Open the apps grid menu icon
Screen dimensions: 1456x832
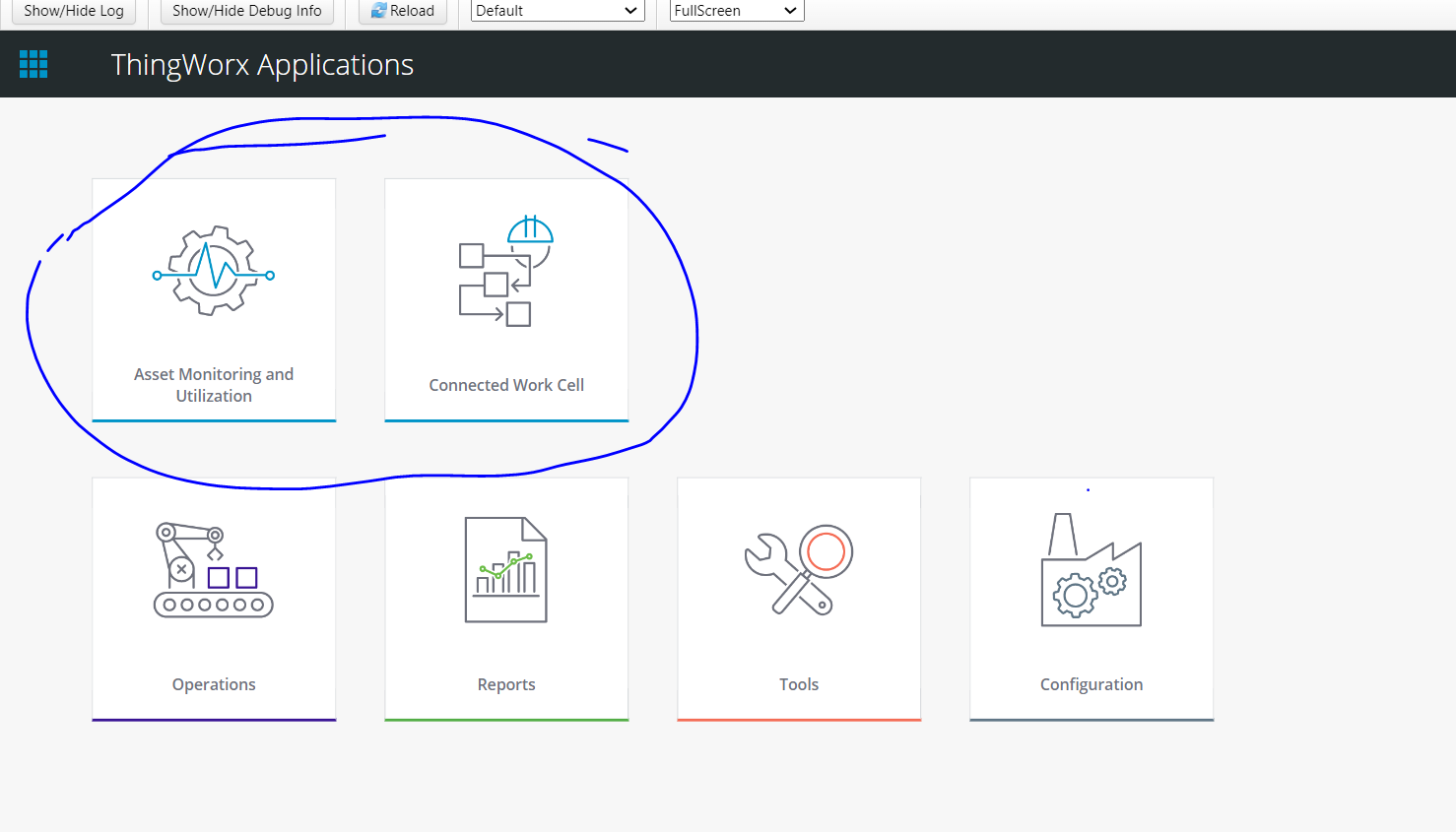33,63
